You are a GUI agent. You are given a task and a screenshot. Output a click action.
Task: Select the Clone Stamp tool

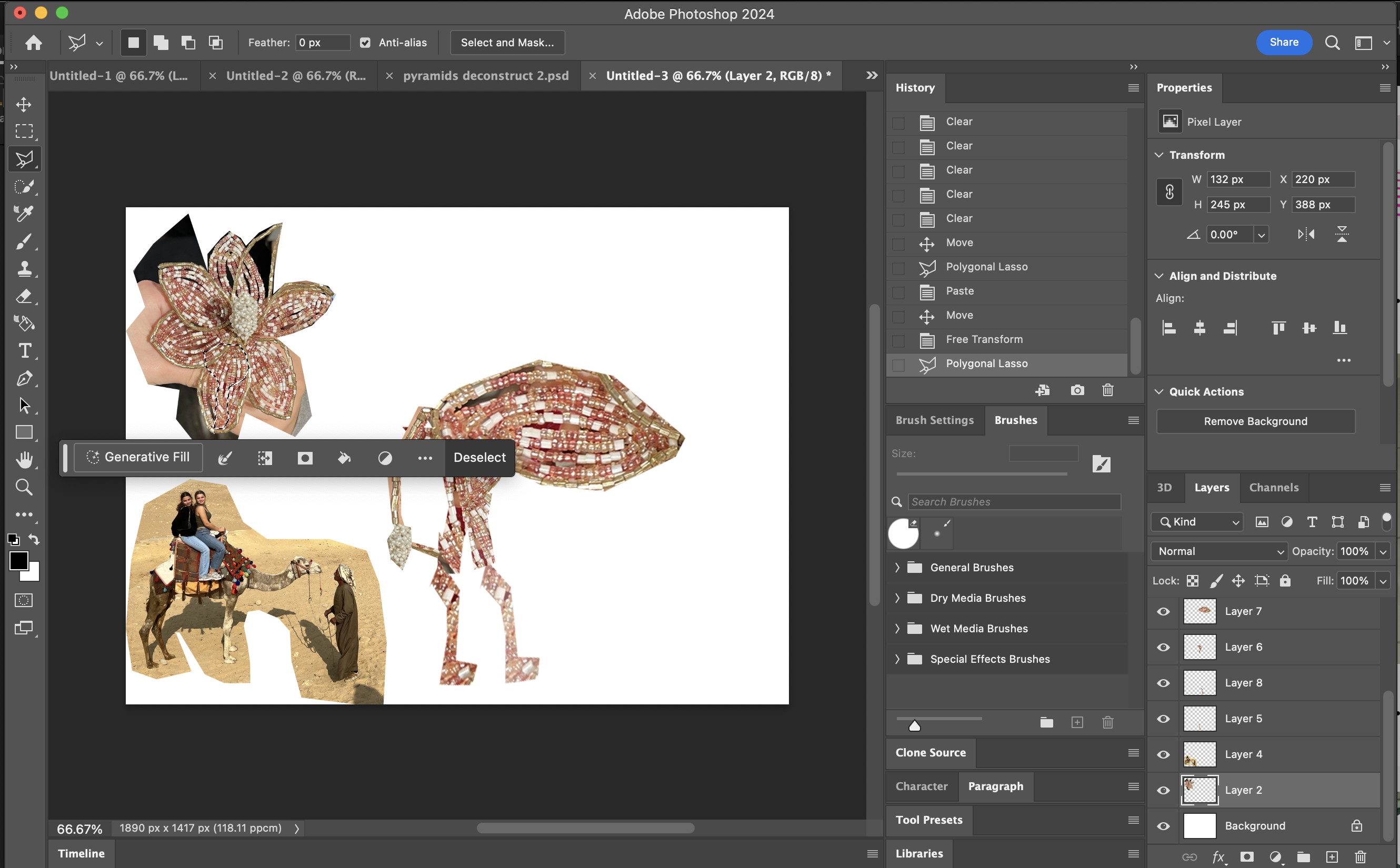[24, 269]
